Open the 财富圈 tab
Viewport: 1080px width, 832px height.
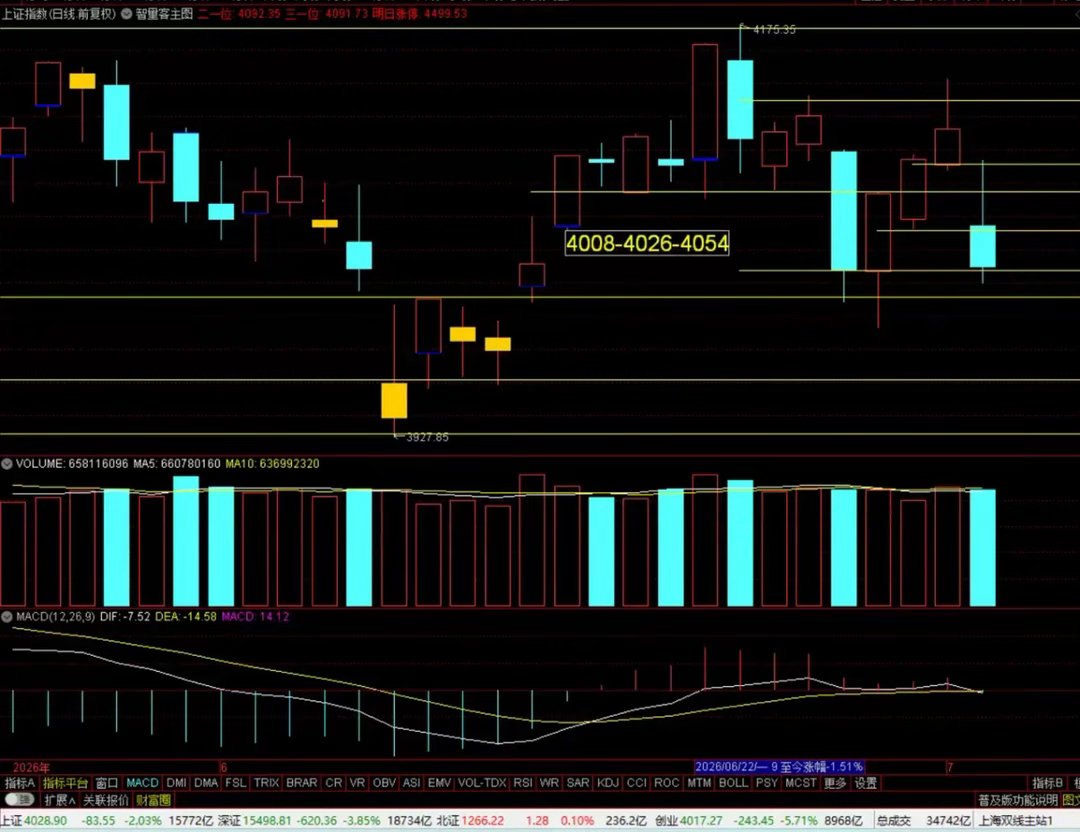[x=154, y=800]
